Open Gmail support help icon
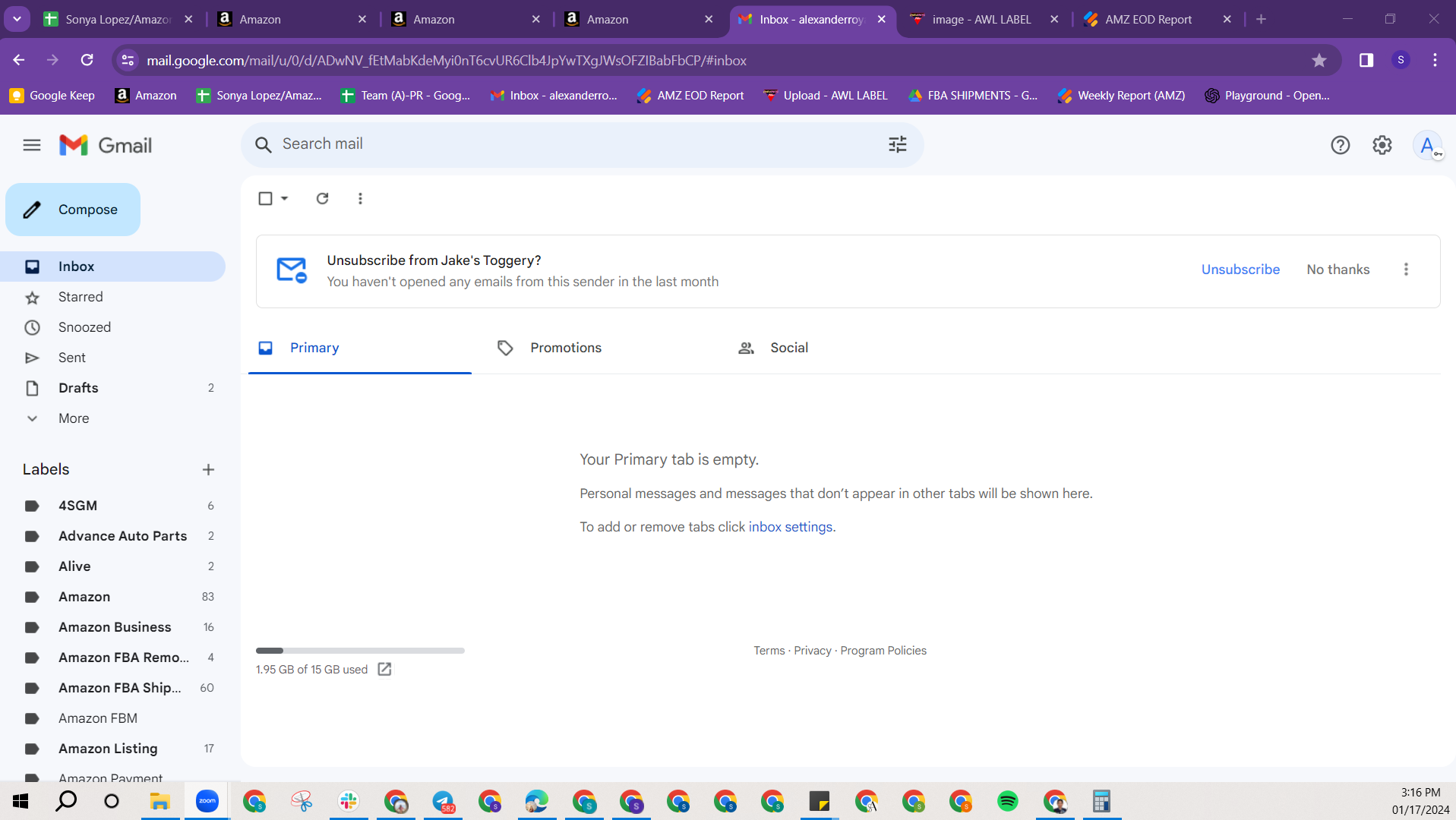Screen dimensions: 1456x820 pyautogui.click(x=1341, y=145)
